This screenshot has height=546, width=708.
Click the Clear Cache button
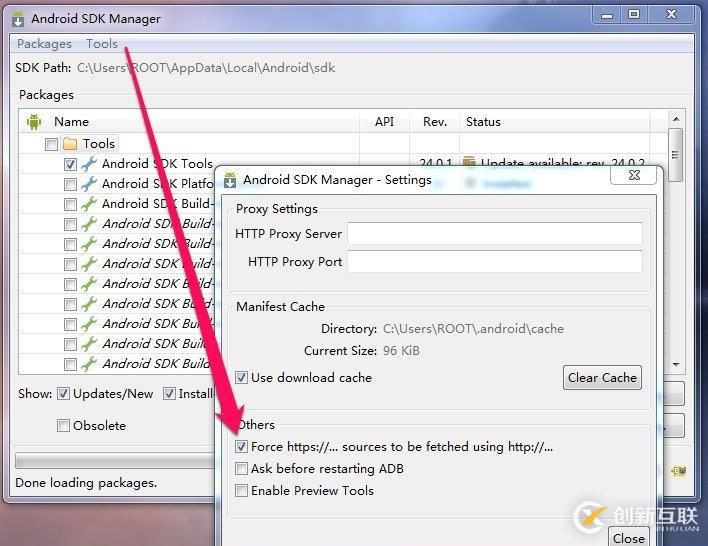click(602, 378)
